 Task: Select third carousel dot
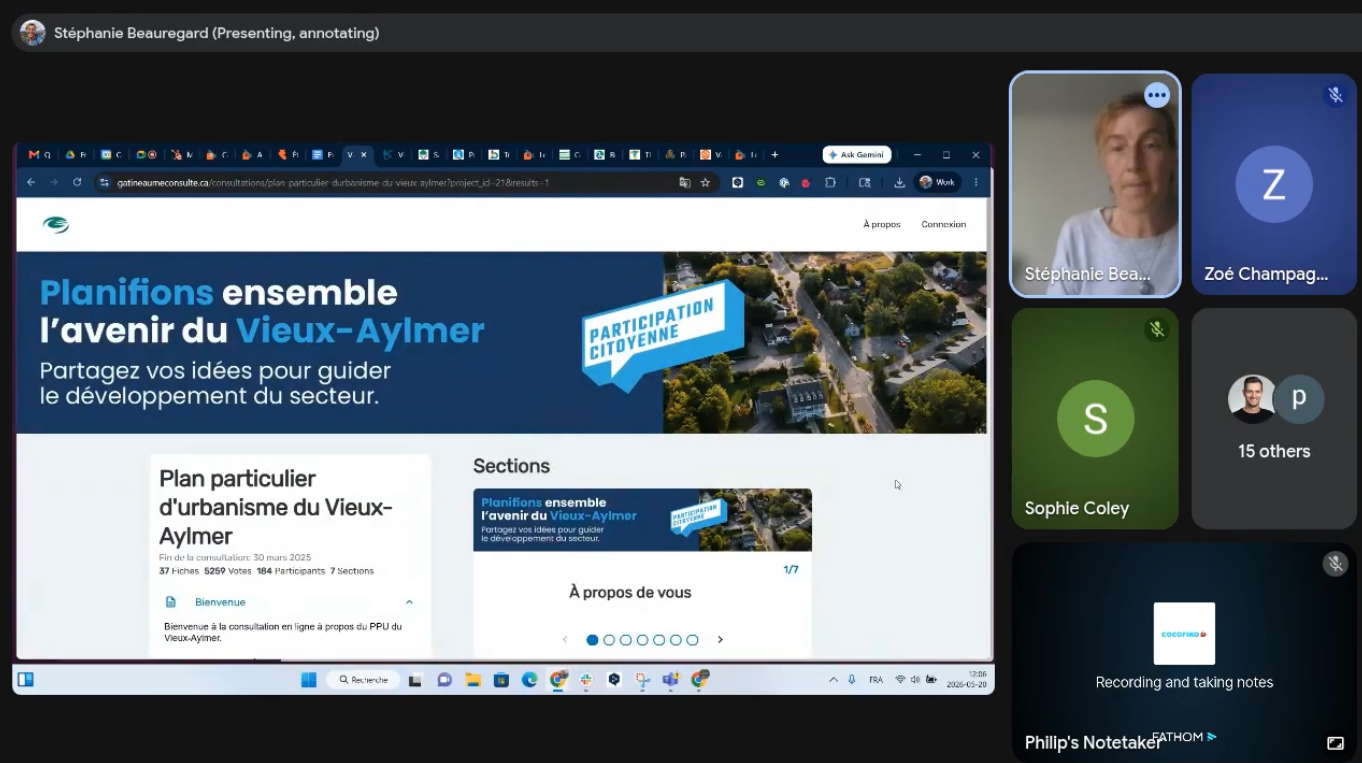(x=626, y=640)
